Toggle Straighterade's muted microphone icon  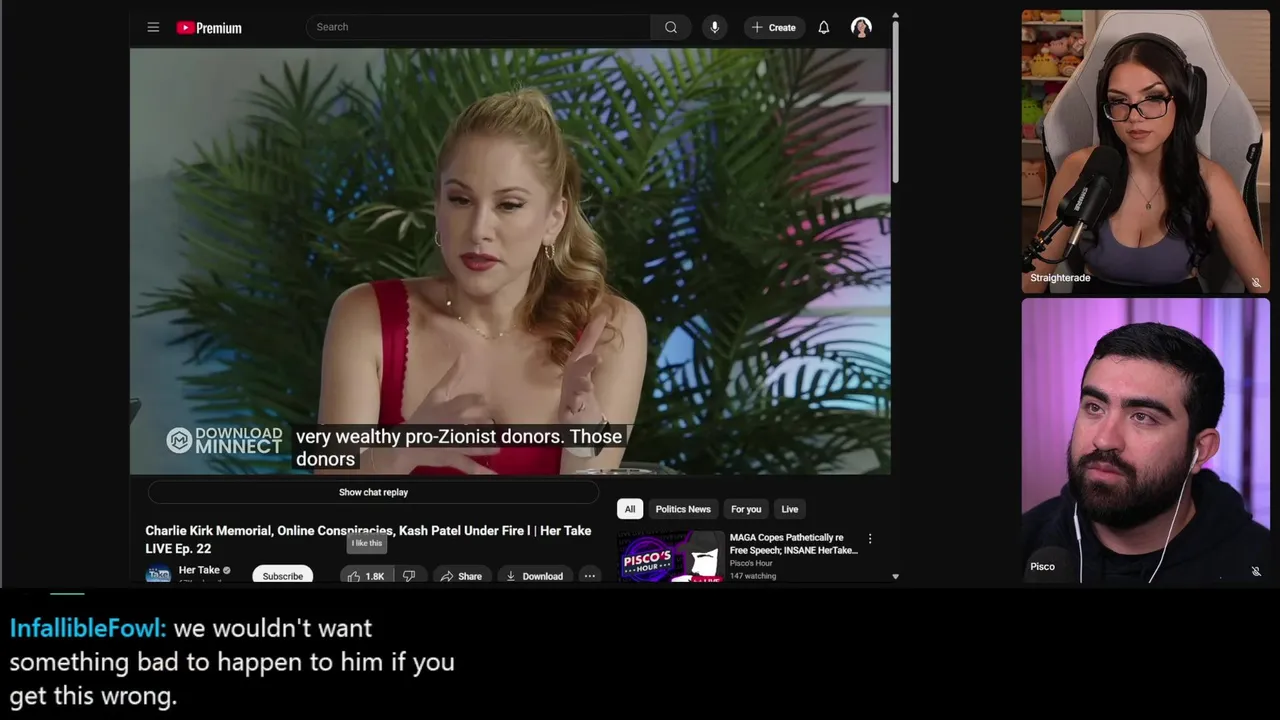point(1256,282)
